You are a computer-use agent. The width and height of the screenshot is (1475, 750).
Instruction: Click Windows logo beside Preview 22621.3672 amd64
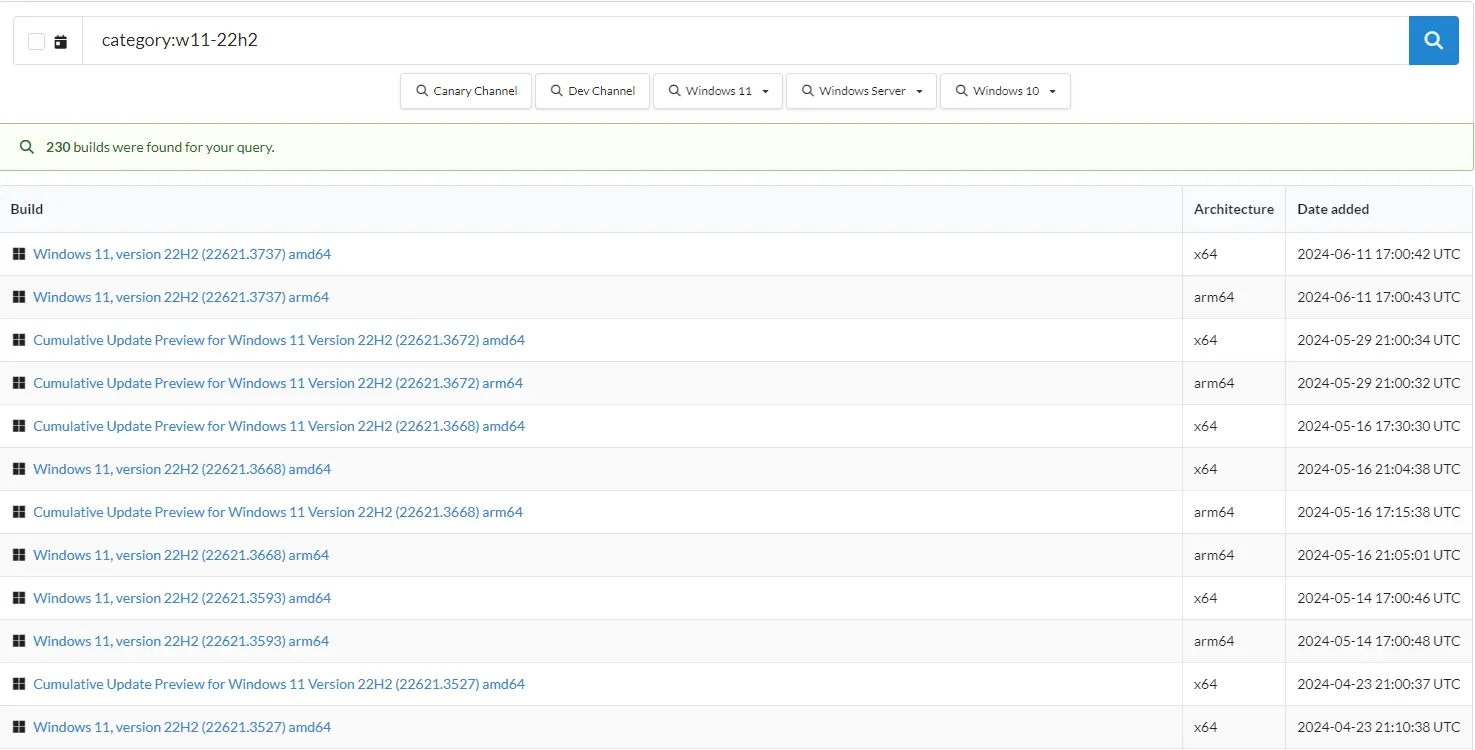[18, 340]
